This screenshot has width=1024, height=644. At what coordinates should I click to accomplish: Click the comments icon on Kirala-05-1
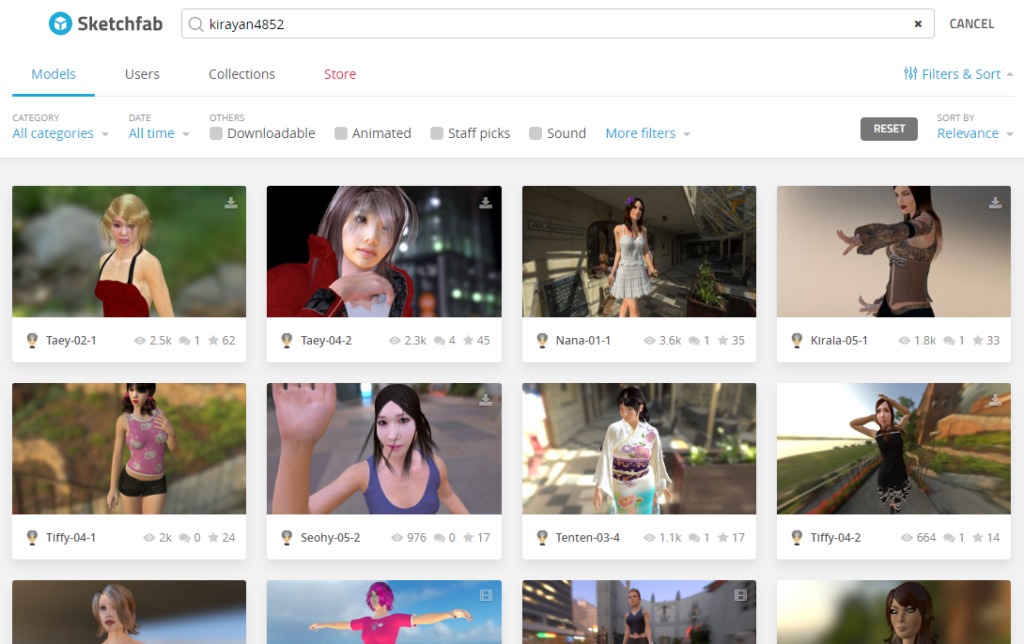[949, 340]
